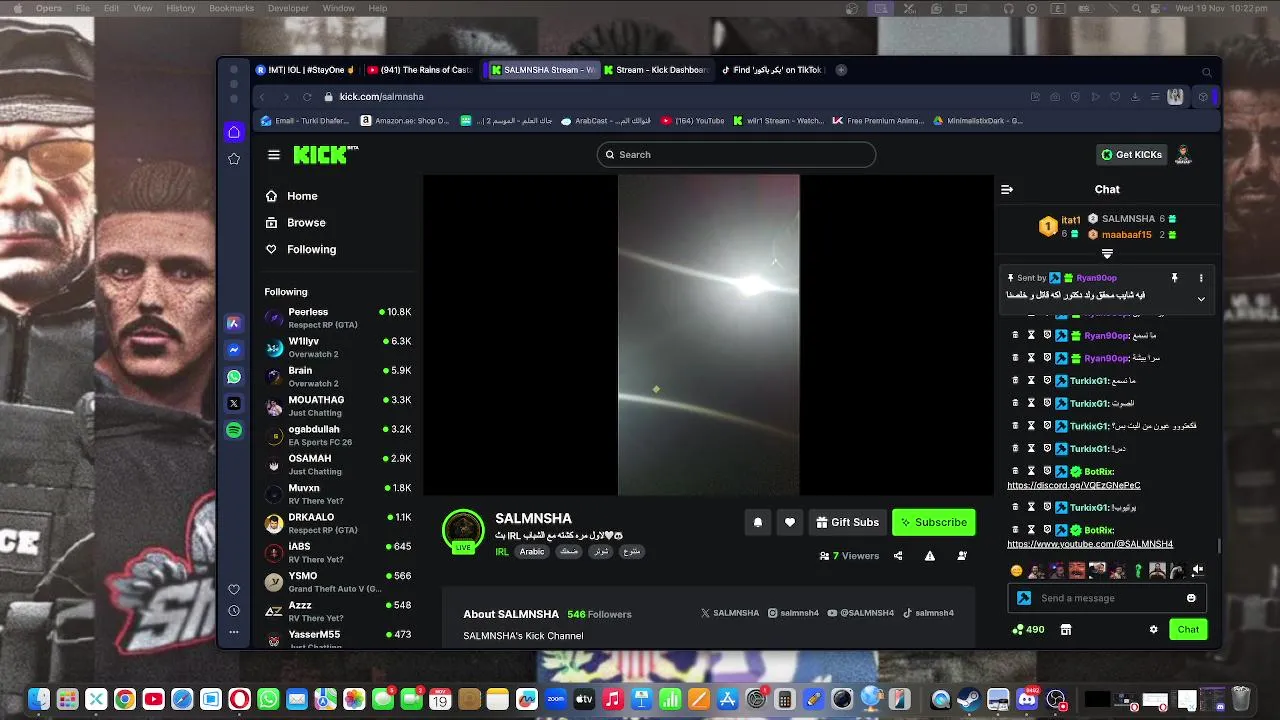Click the Gift Subs button
Screen dimensions: 1280x720
(x=847, y=522)
